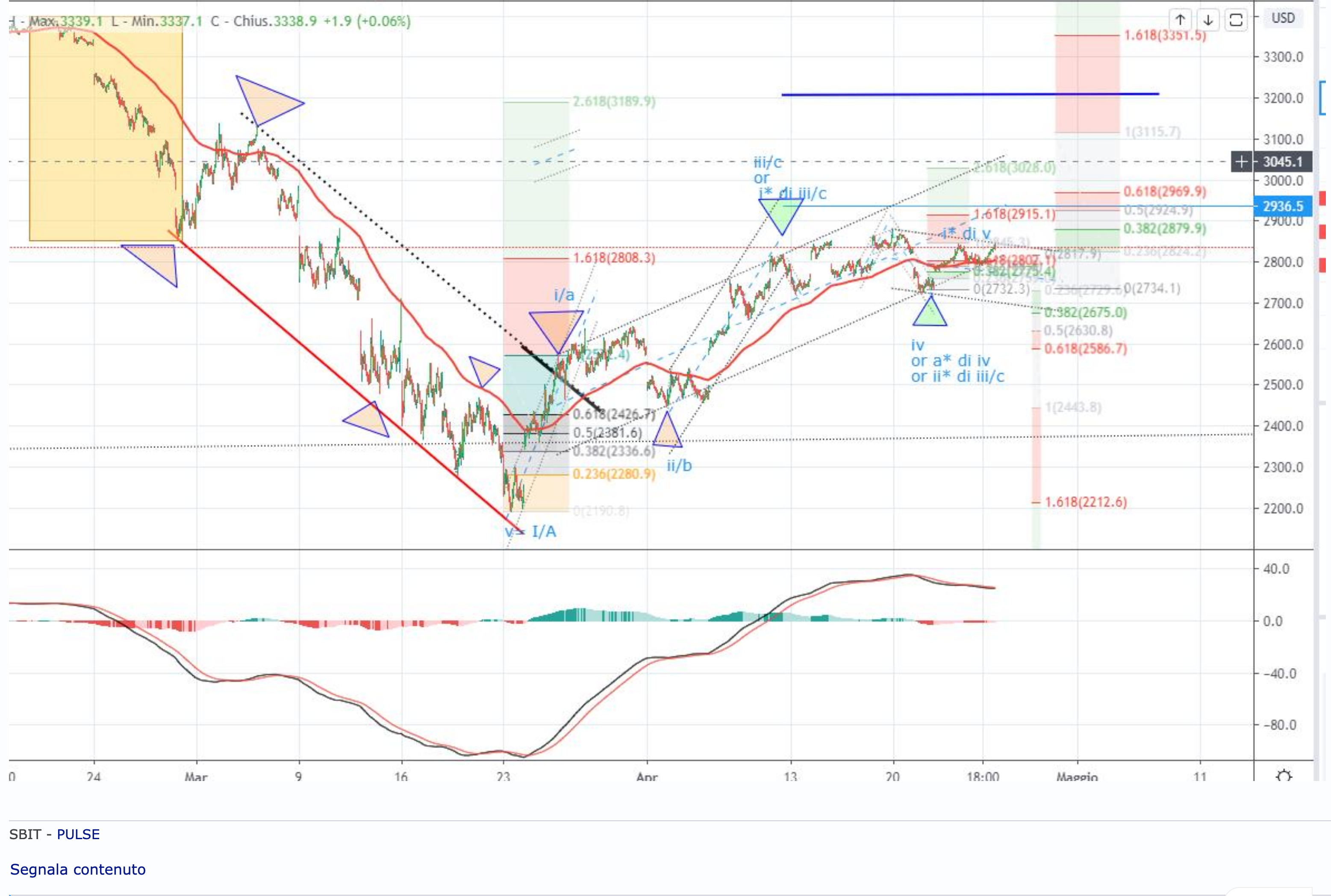Click Fibonacci level 1.618(2212.6)

tap(1086, 502)
